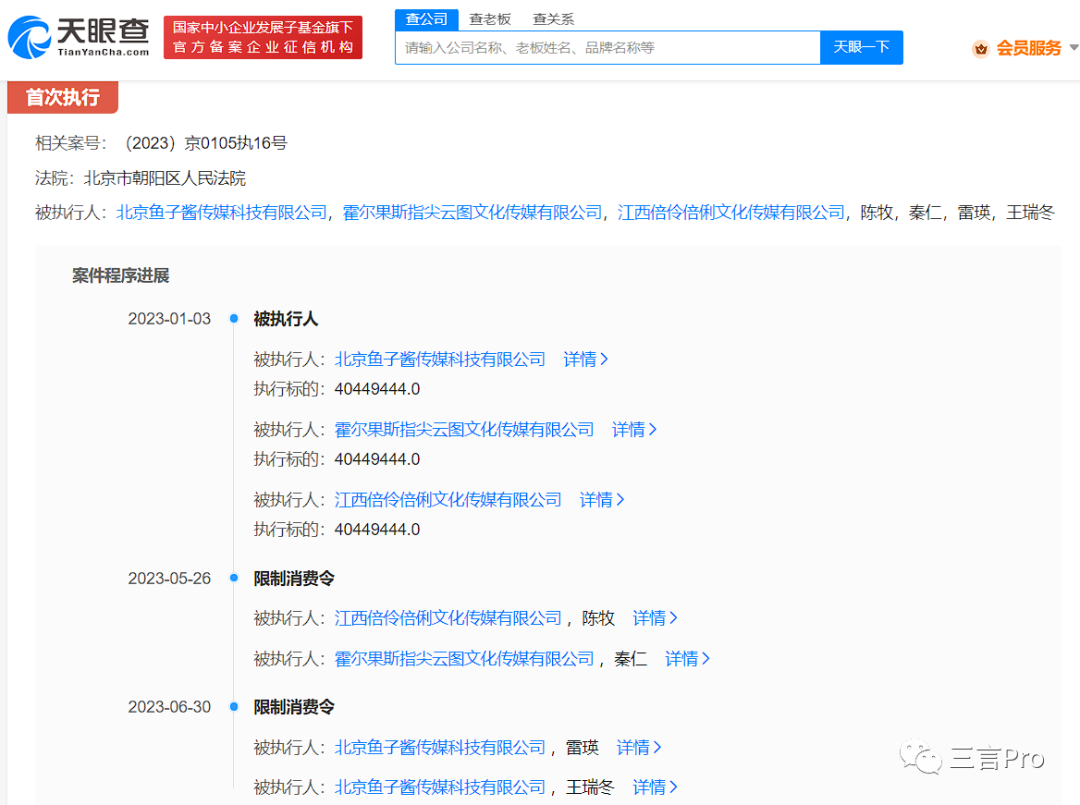Open 北京鱼子酱传媒 link under 2023-01-03
Image resolution: width=1080 pixels, height=805 pixels.
coord(439,359)
